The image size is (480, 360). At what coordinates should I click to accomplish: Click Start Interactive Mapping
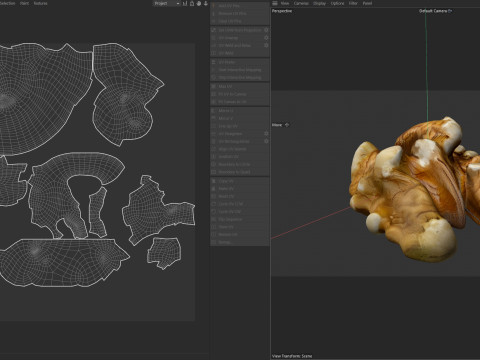(x=240, y=70)
